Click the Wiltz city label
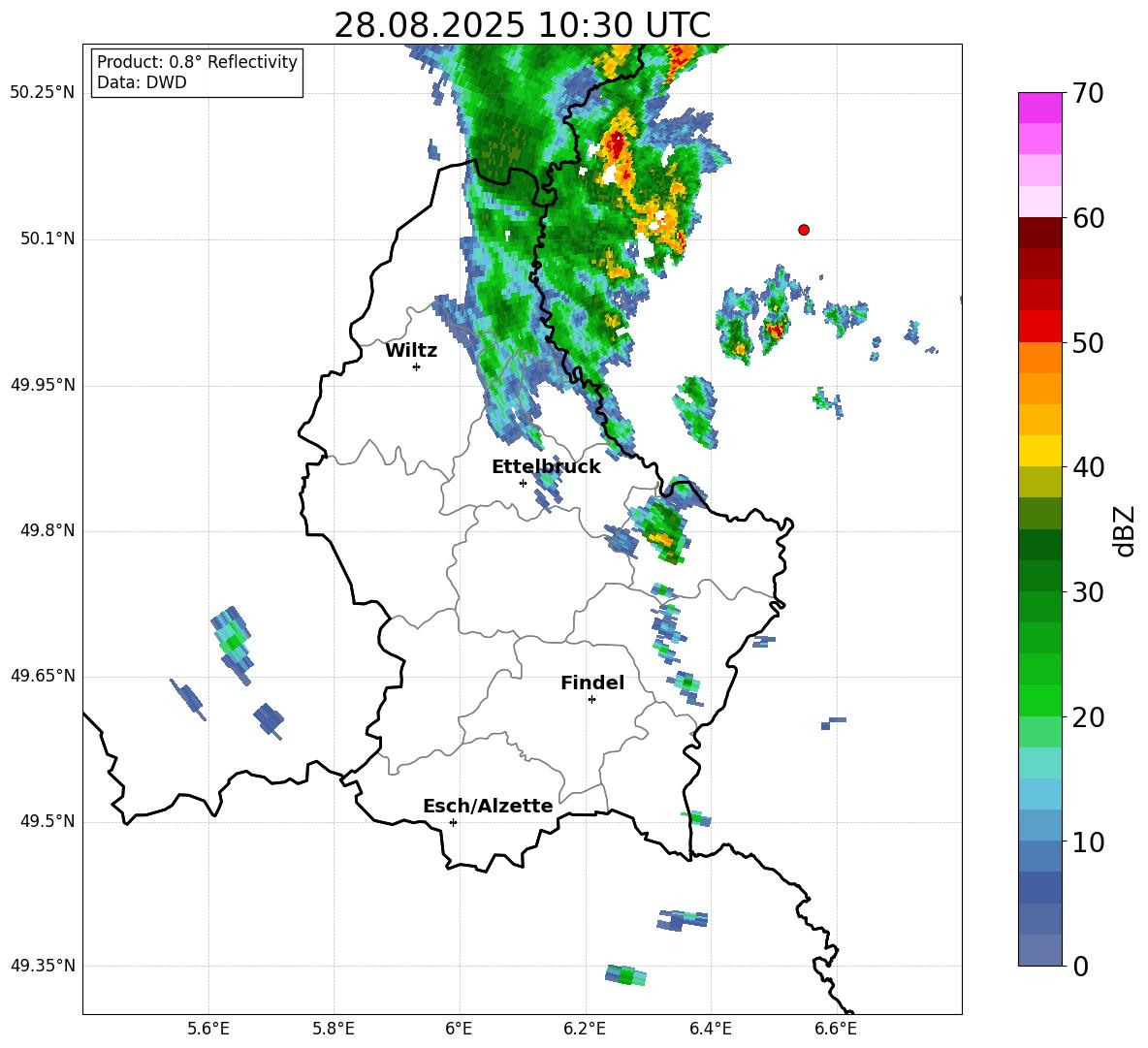This screenshot has height=1048, width=1148. coord(411,351)
